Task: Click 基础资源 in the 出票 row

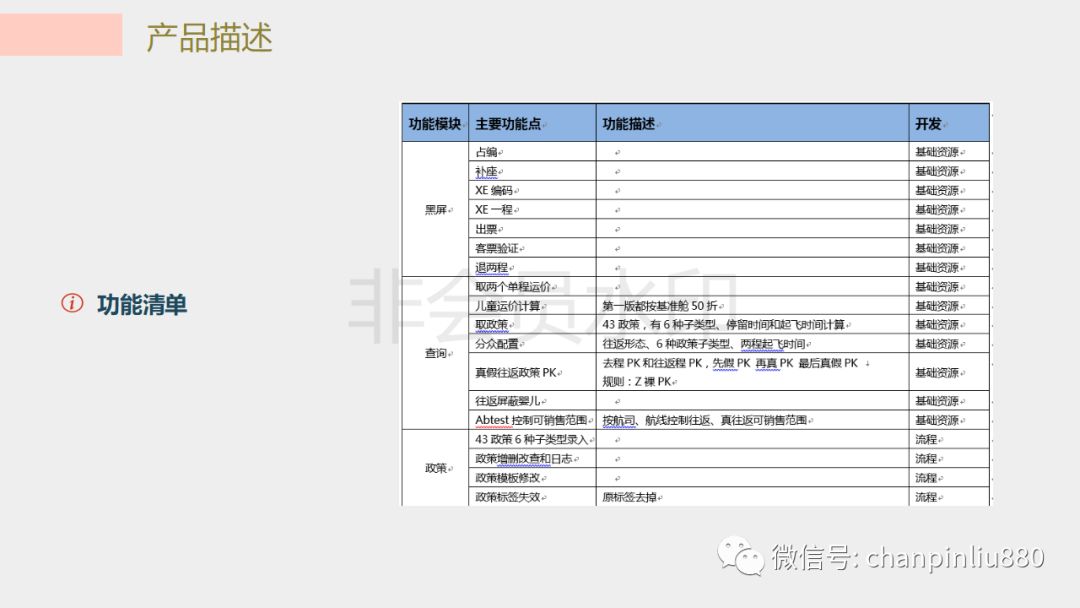Action: pos(937,229)
